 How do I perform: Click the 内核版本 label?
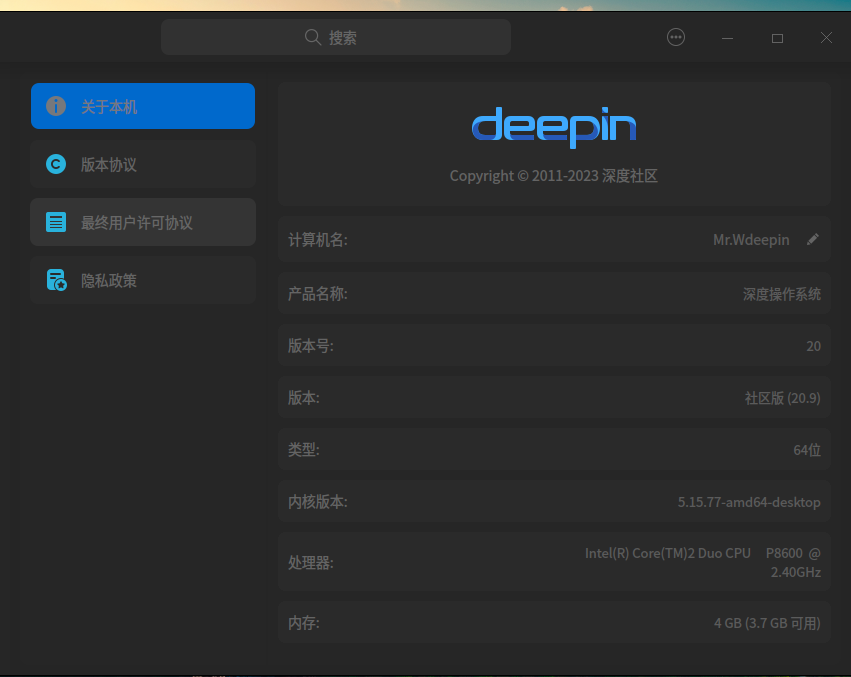pos(318,502)
